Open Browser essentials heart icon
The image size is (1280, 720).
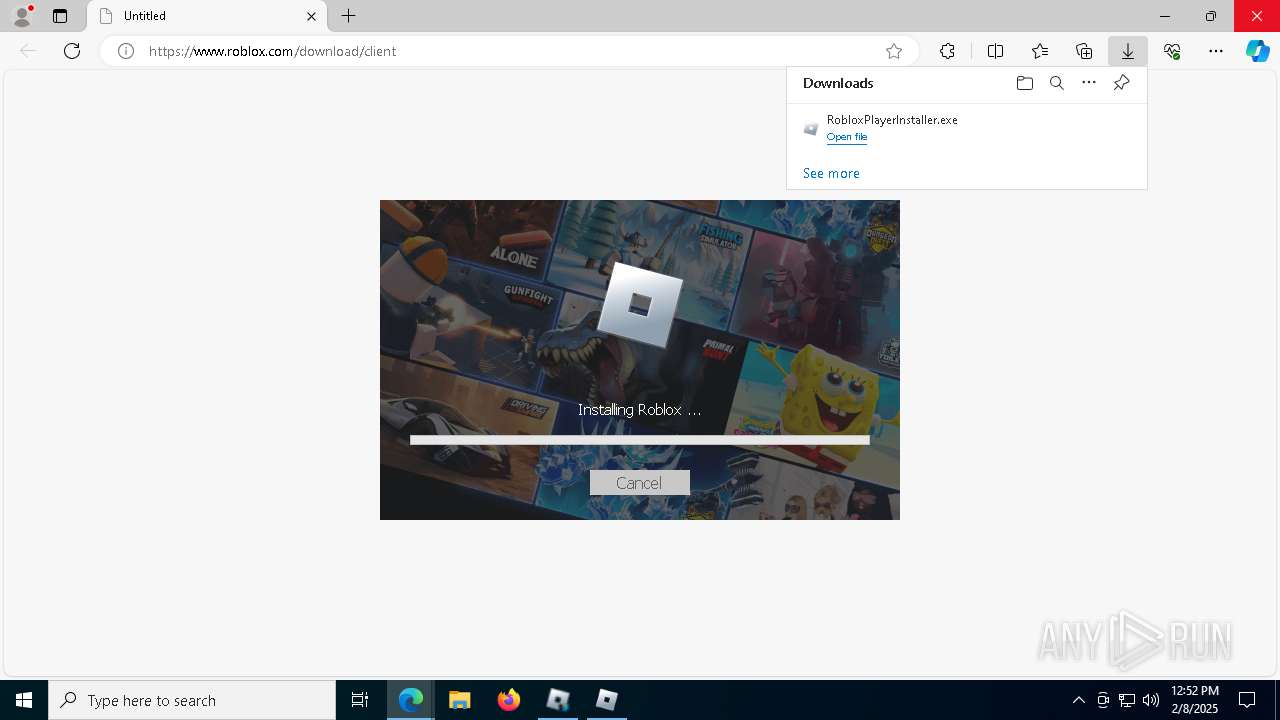click(x=1172, y=51)
